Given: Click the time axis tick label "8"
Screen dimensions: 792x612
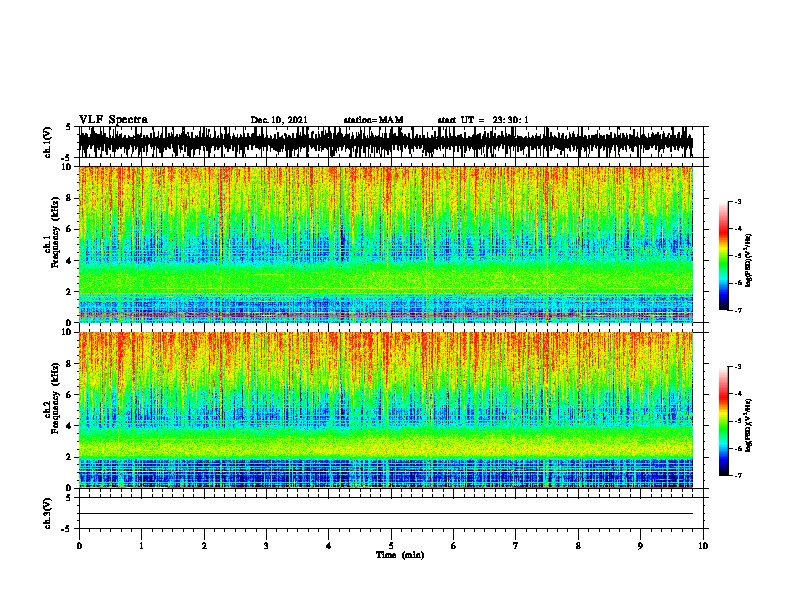Looking at the screenshot, I should pyautogui.click(x=578, y=546).
